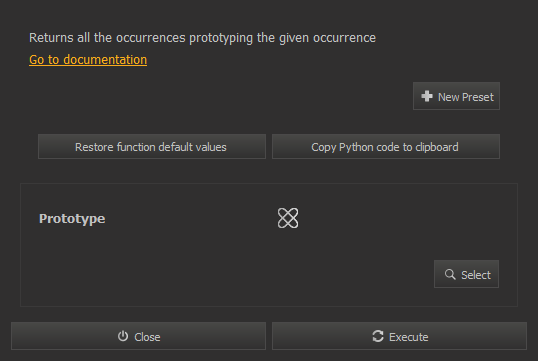Click the function description text
Viewport: 538px width, 361px height.
202,38
